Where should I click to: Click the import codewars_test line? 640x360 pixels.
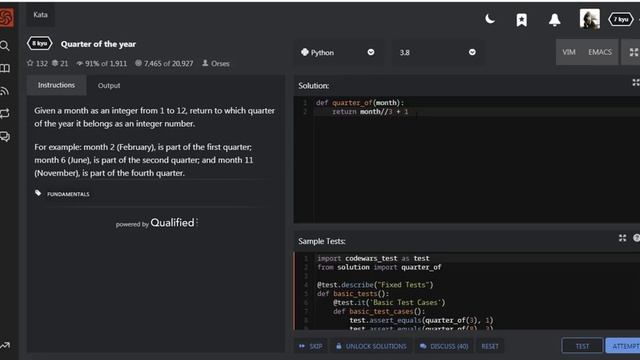[373, 258]
